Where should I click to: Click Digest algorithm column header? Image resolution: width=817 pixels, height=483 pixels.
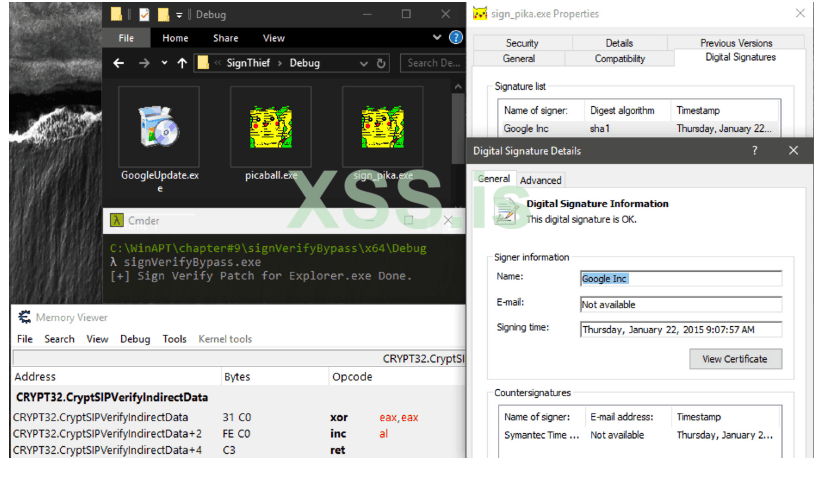point(627,110)
